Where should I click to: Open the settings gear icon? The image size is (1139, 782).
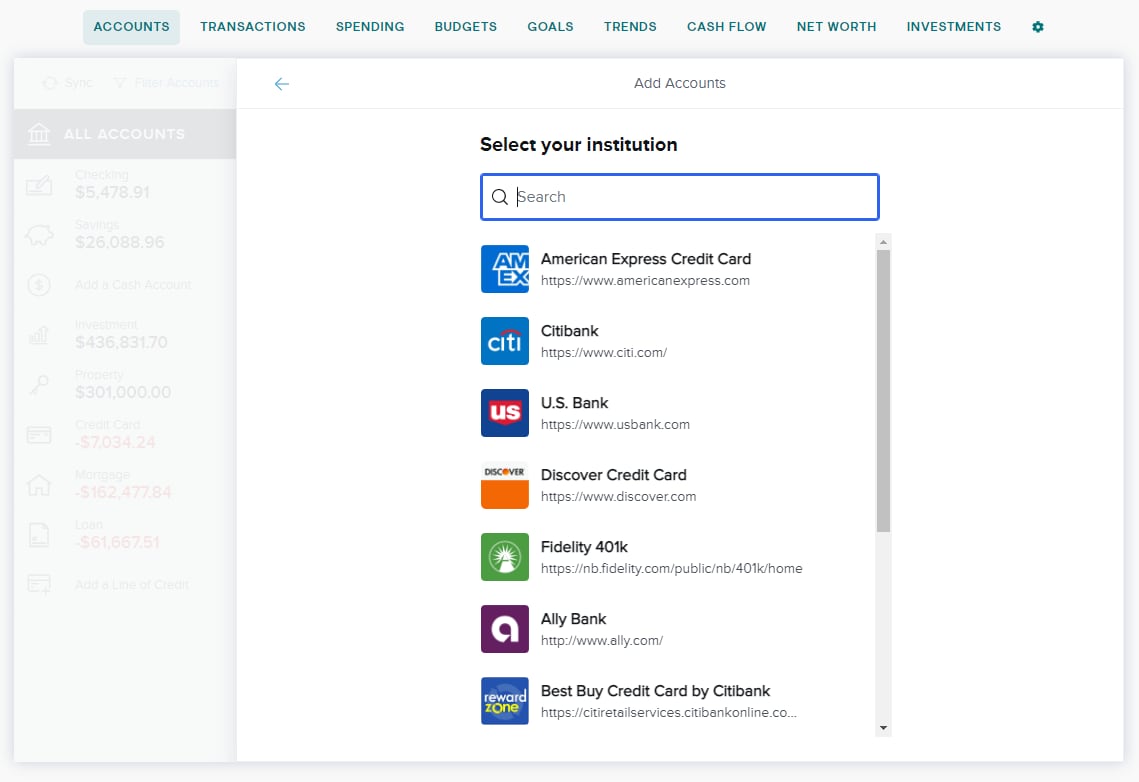pos(1038,27)
